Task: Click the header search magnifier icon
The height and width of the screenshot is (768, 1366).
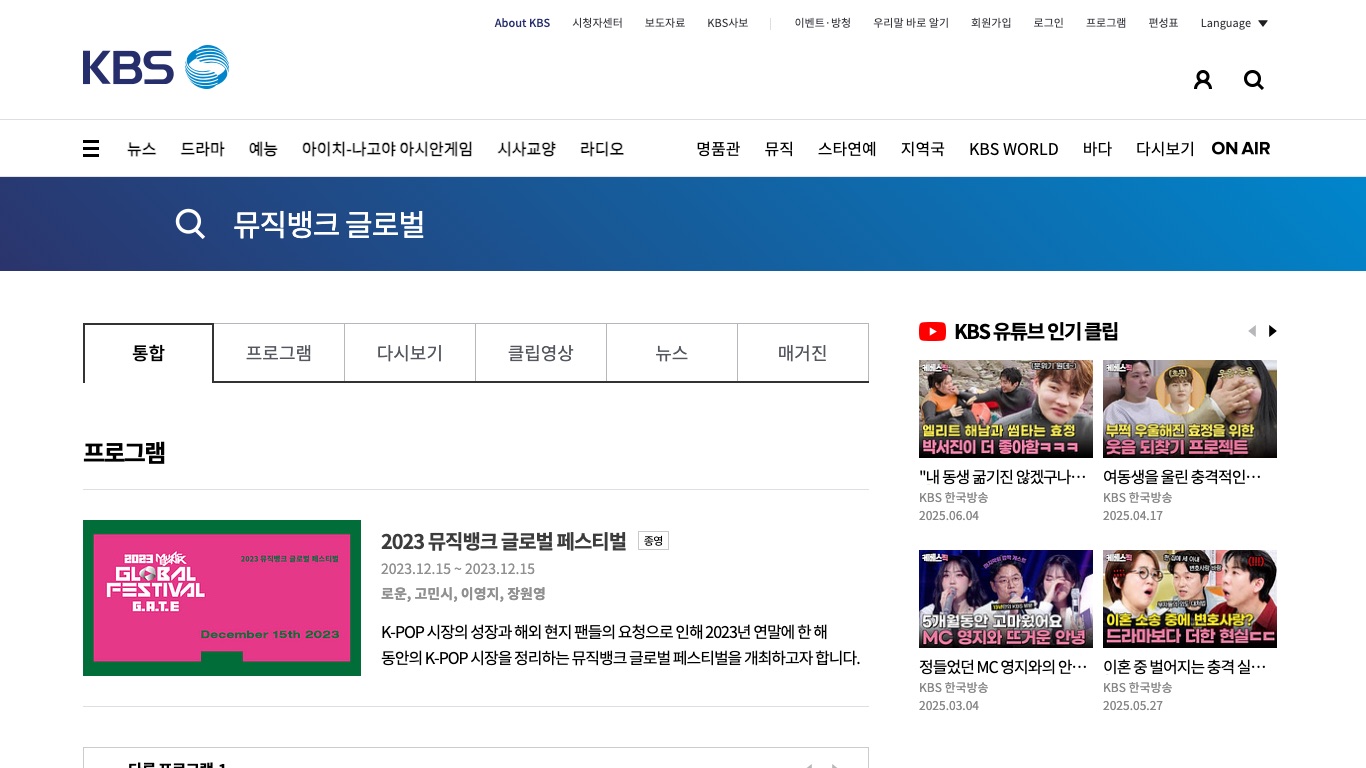Action: pyautogui.click(x=1254, y=80)
